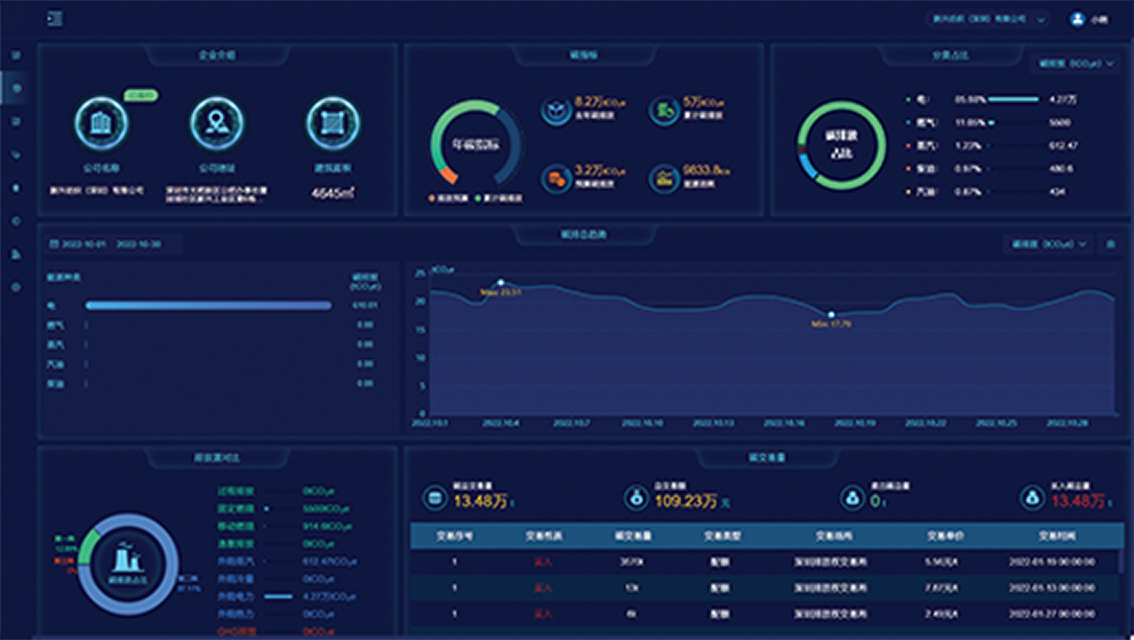Click the long blue electricity bar in energy list
Viewport: 1134px width, 640px height.
pos(208,305)
